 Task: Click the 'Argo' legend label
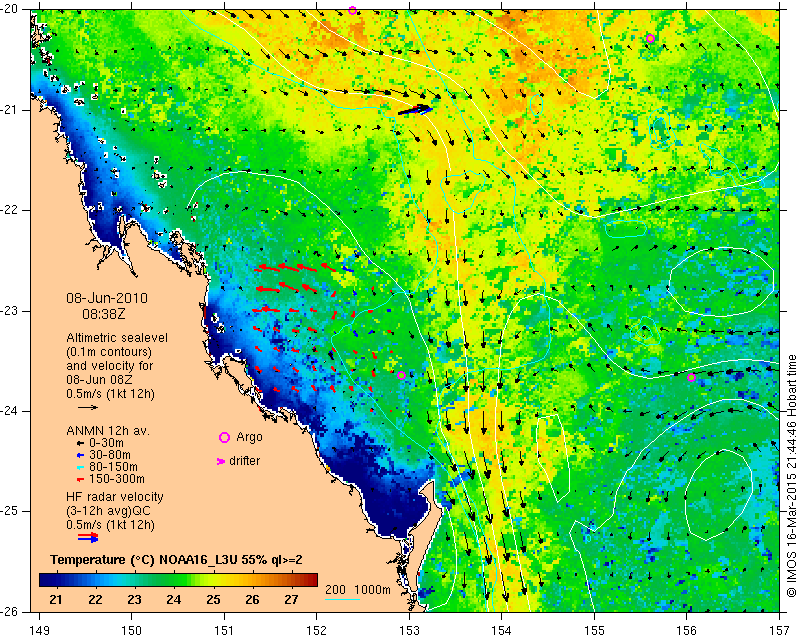[249, 437]
